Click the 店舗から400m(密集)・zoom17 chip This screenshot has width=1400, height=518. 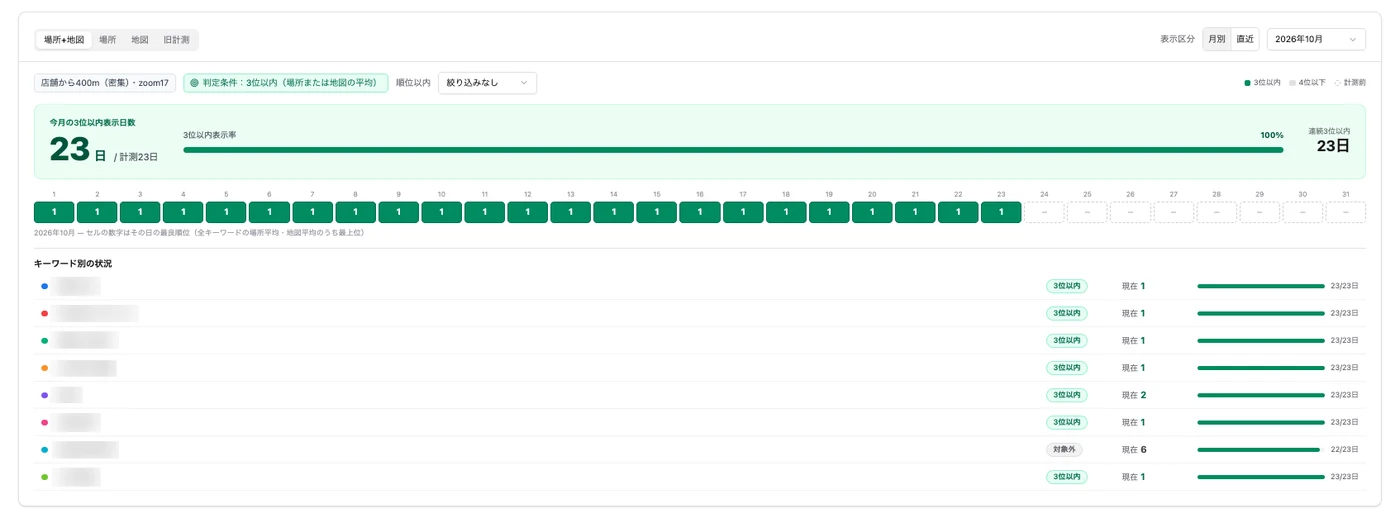tap(105, 83)
